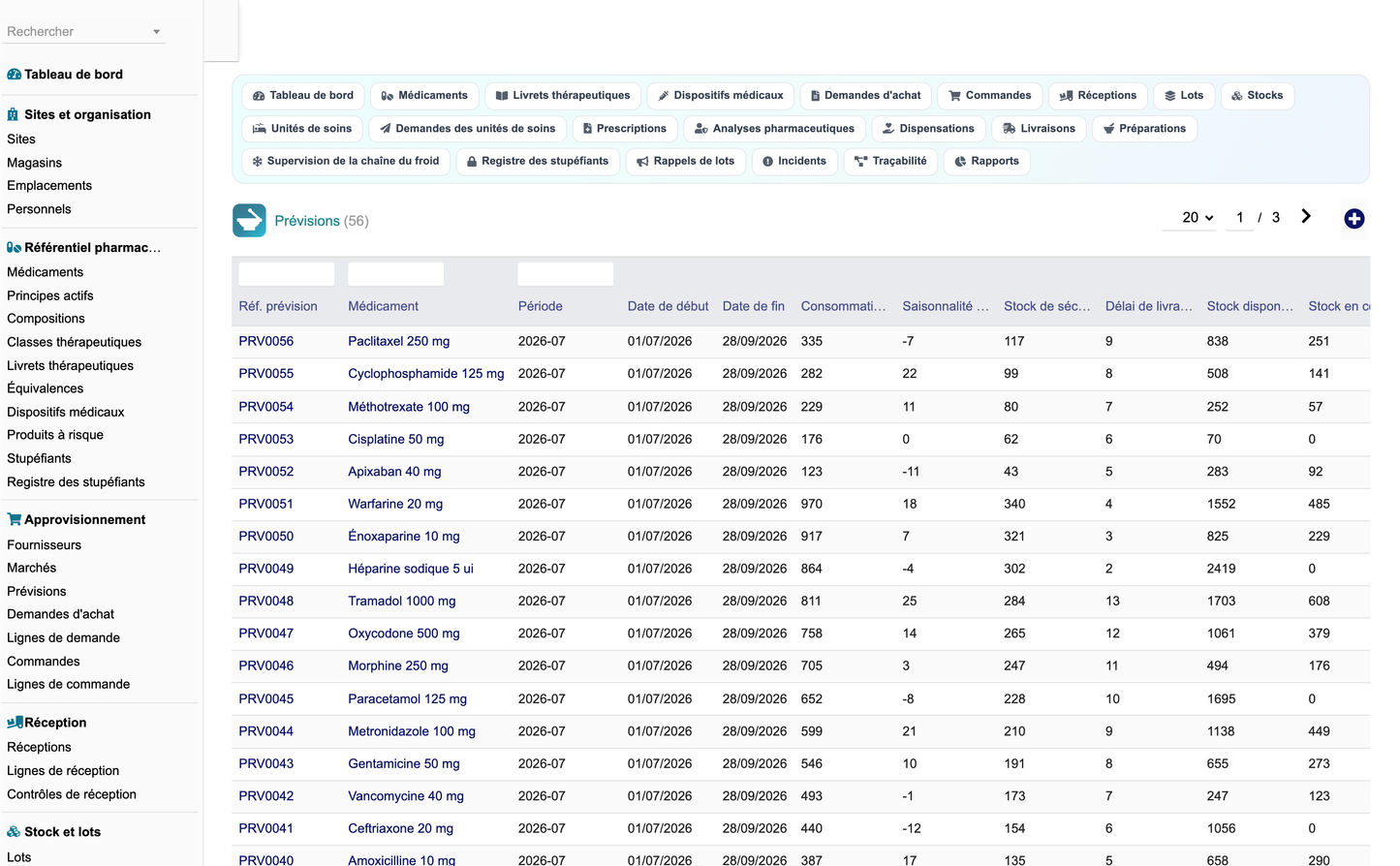Screen dimensions: 1400x866
Task: Click the Prévisions module icon
Action: (249, 221)
